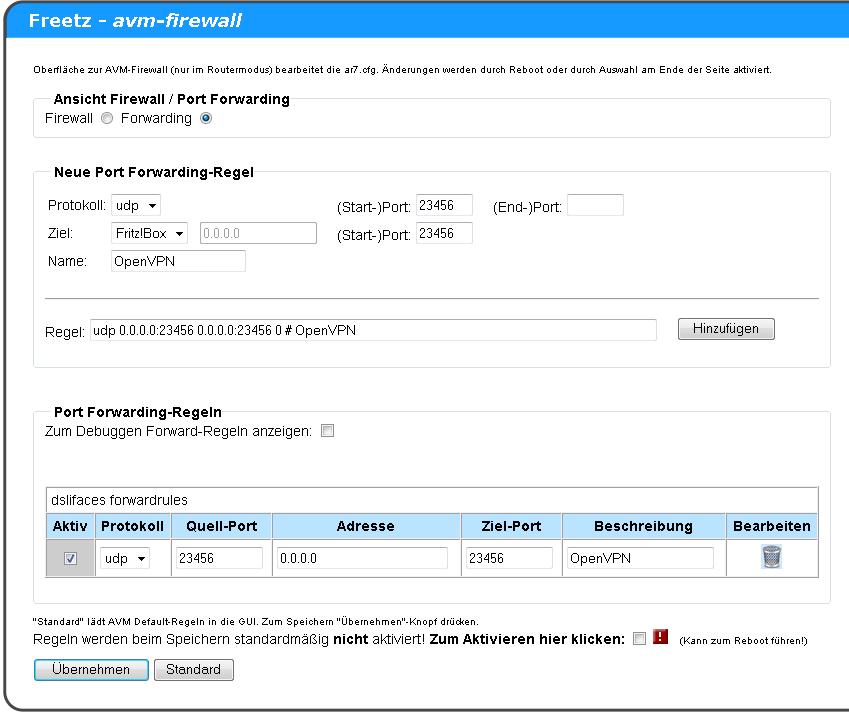The height and width of the screenshot is (713, 849).
Task: Select the Forwarding view radio button
Action: (x=206, y=118)
